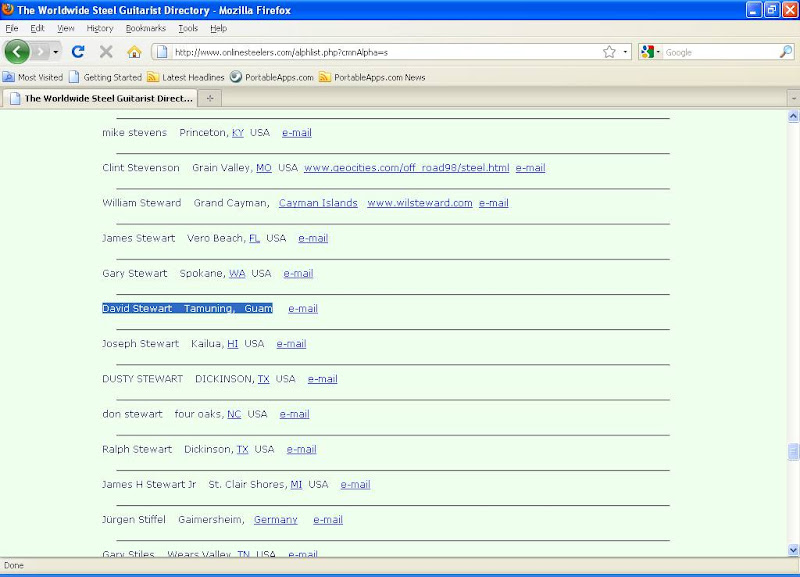Open the View menu
The image size is (800, 577).
[66, 28]
